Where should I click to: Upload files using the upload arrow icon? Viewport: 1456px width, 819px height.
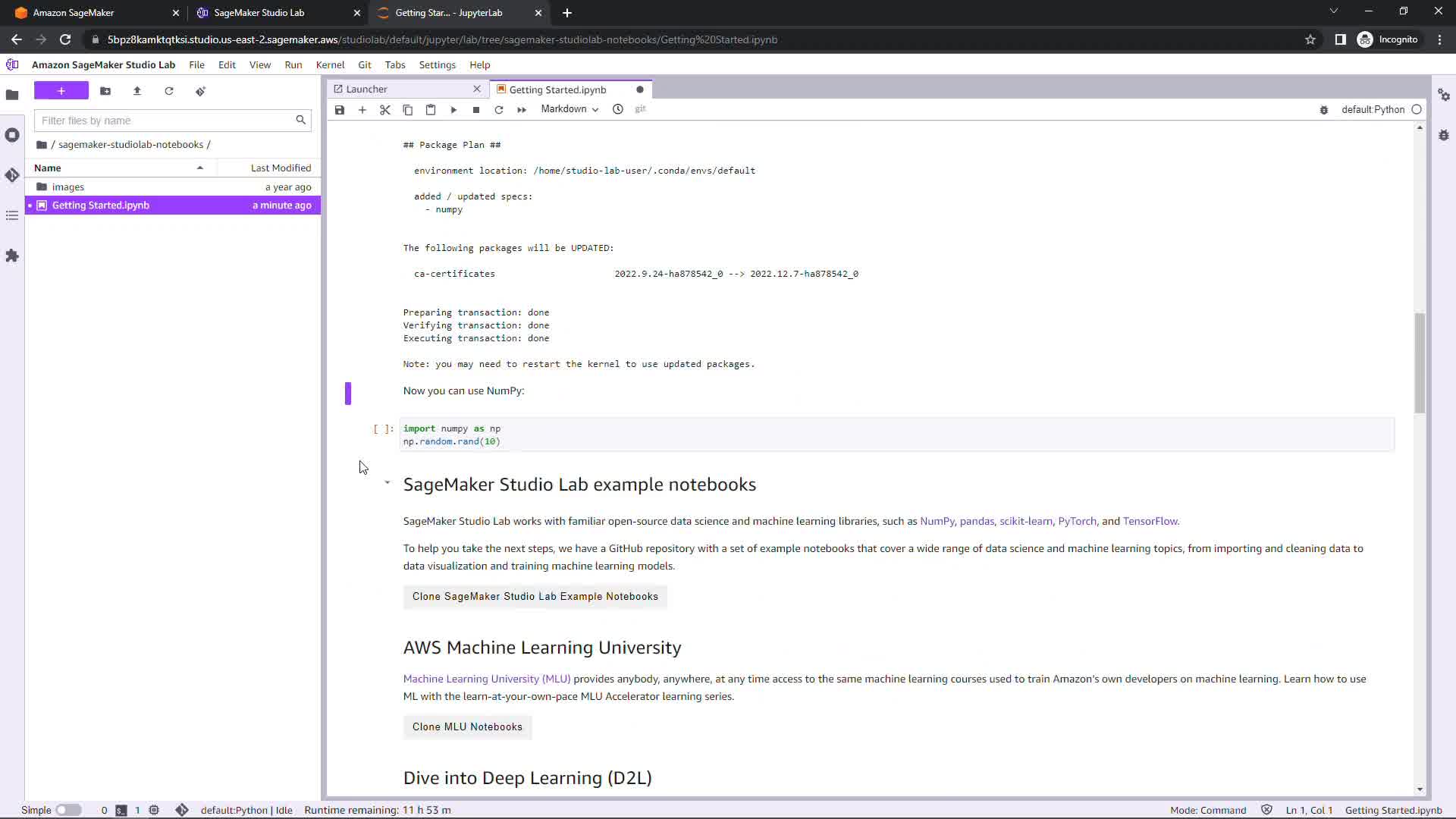137,91
